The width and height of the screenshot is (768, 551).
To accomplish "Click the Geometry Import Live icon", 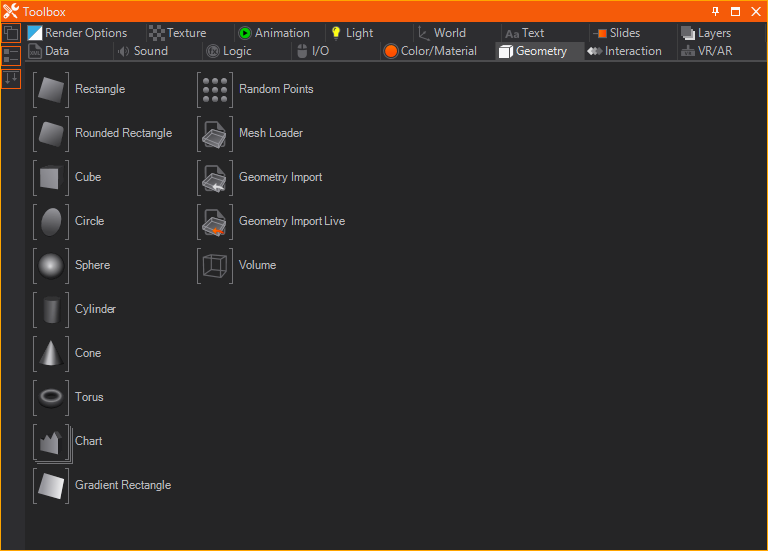I will click(215, 221).
